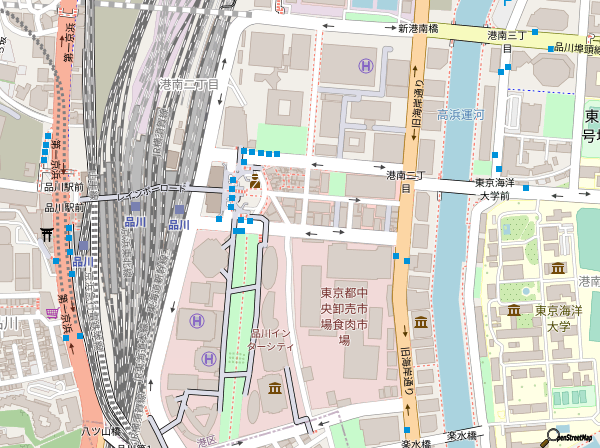The width and height of the screenshot is (600, 448).
Task: Click the torii shrine icon
Action: [44, 234]
